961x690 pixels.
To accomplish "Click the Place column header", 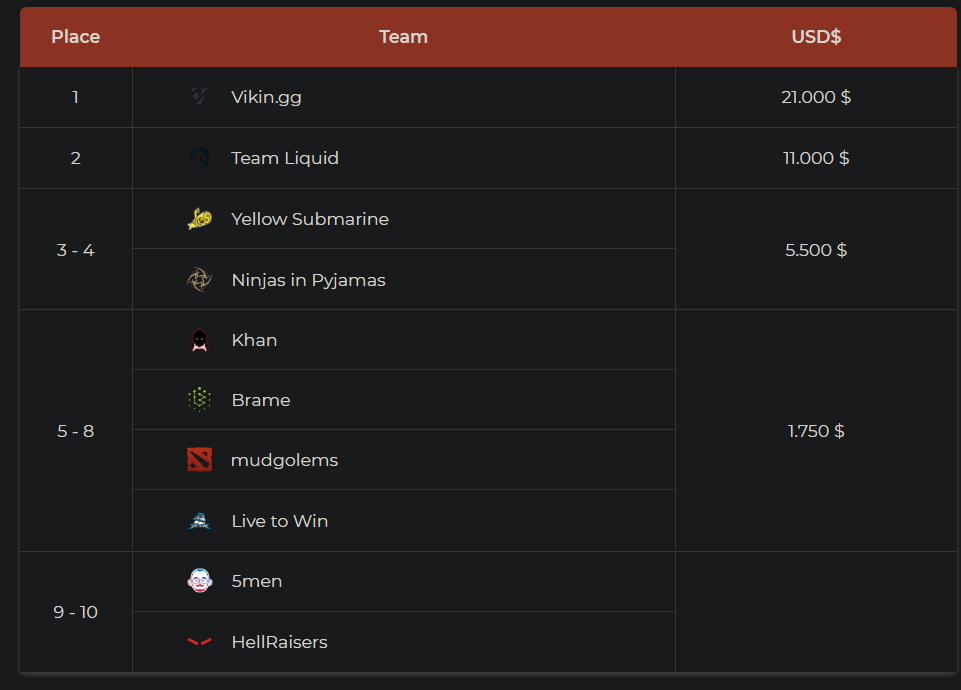I will [76, 37].
